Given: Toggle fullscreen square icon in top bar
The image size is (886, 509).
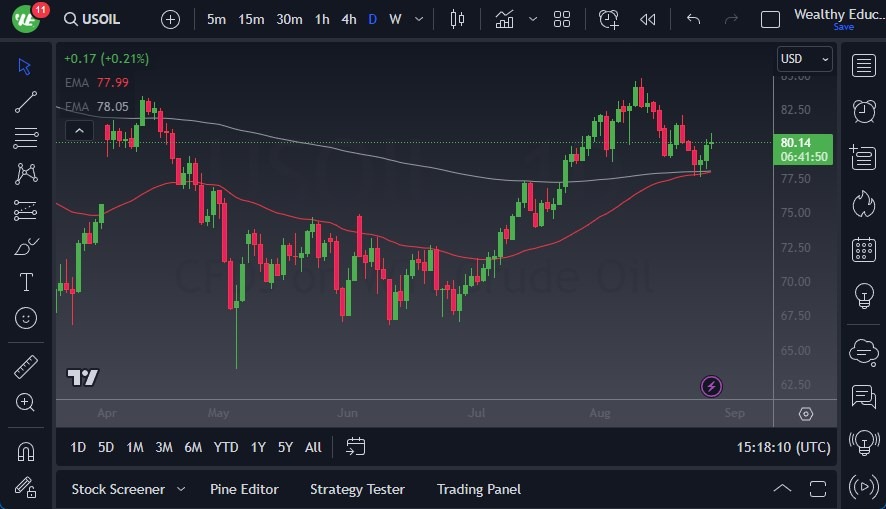Looking at the screenshot, I should click(x=770, y=19).
